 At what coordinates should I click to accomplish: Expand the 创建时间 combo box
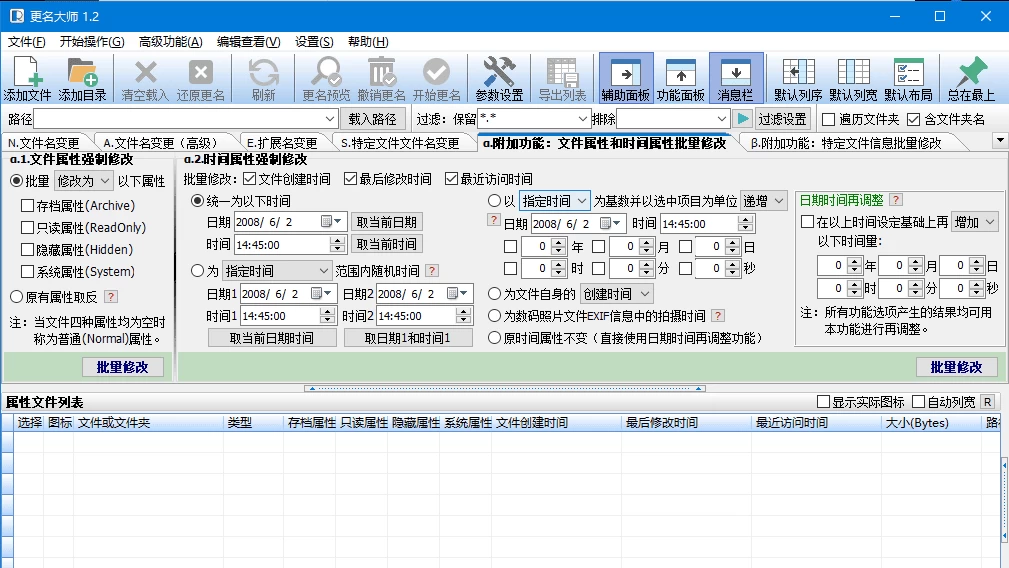pos(616,294)
